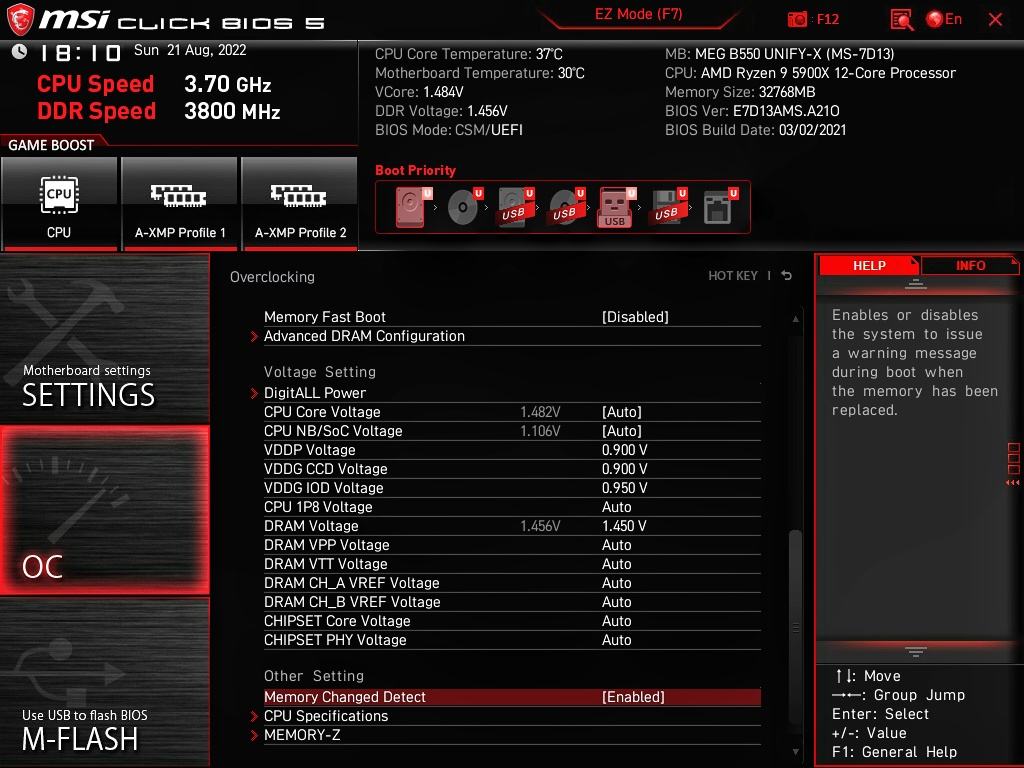Screen dimensions: 1024x768
Task: Click the small red squares side panel handle
Action: [1014, 463]
